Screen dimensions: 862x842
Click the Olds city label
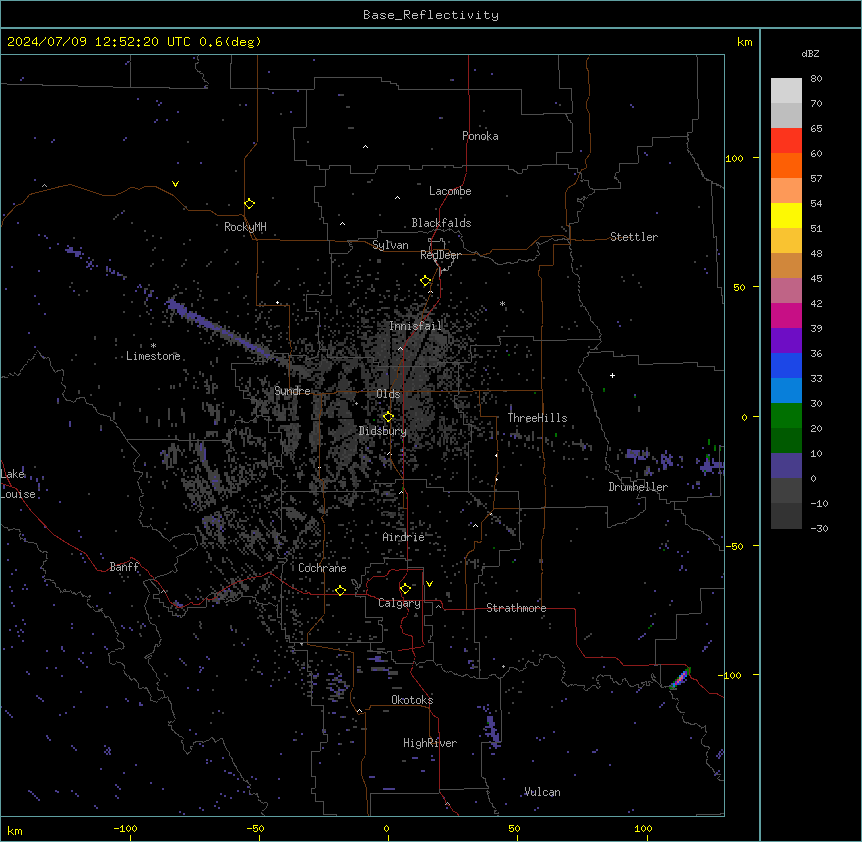[388, 394]
